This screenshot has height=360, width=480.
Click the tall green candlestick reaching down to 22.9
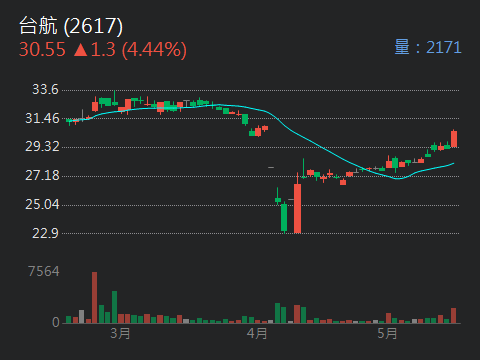(284, 217)
